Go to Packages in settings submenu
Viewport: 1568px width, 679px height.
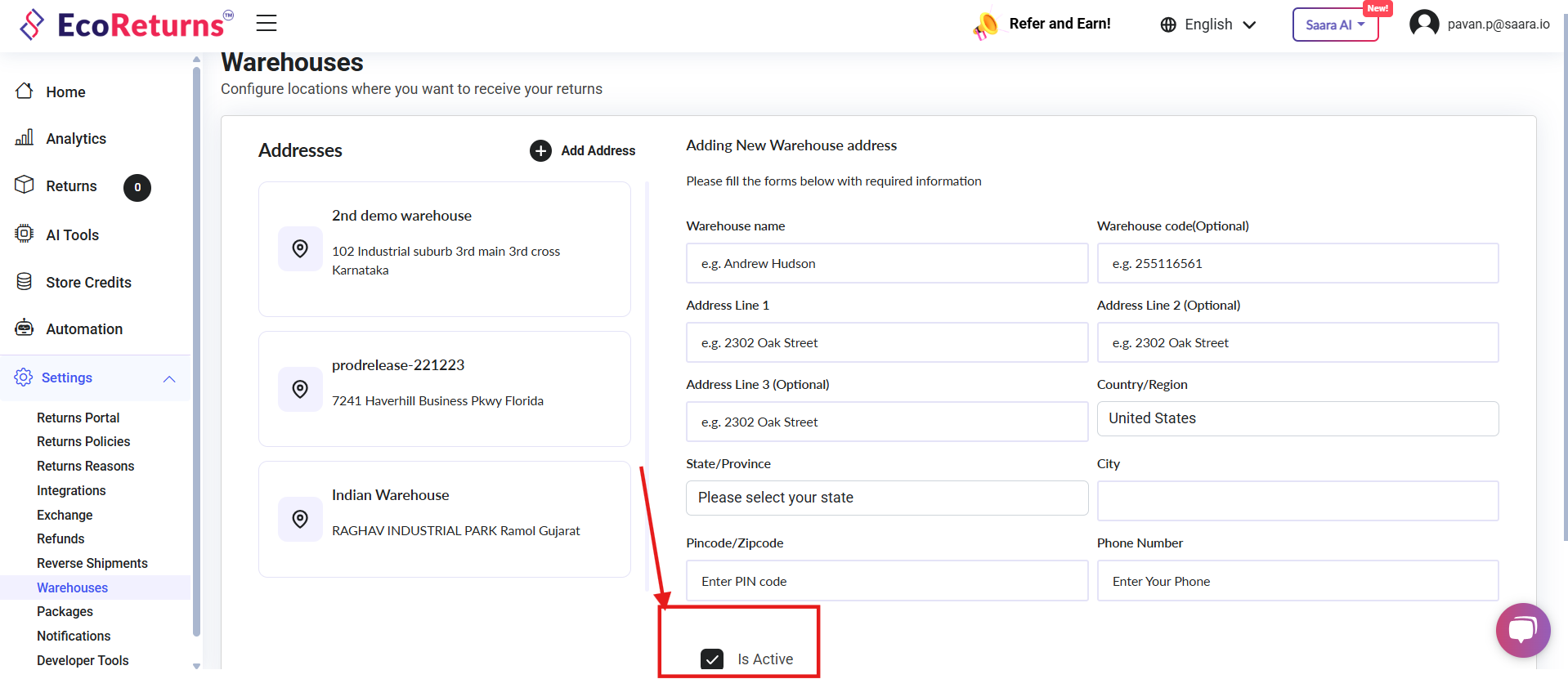click(65, 611)
